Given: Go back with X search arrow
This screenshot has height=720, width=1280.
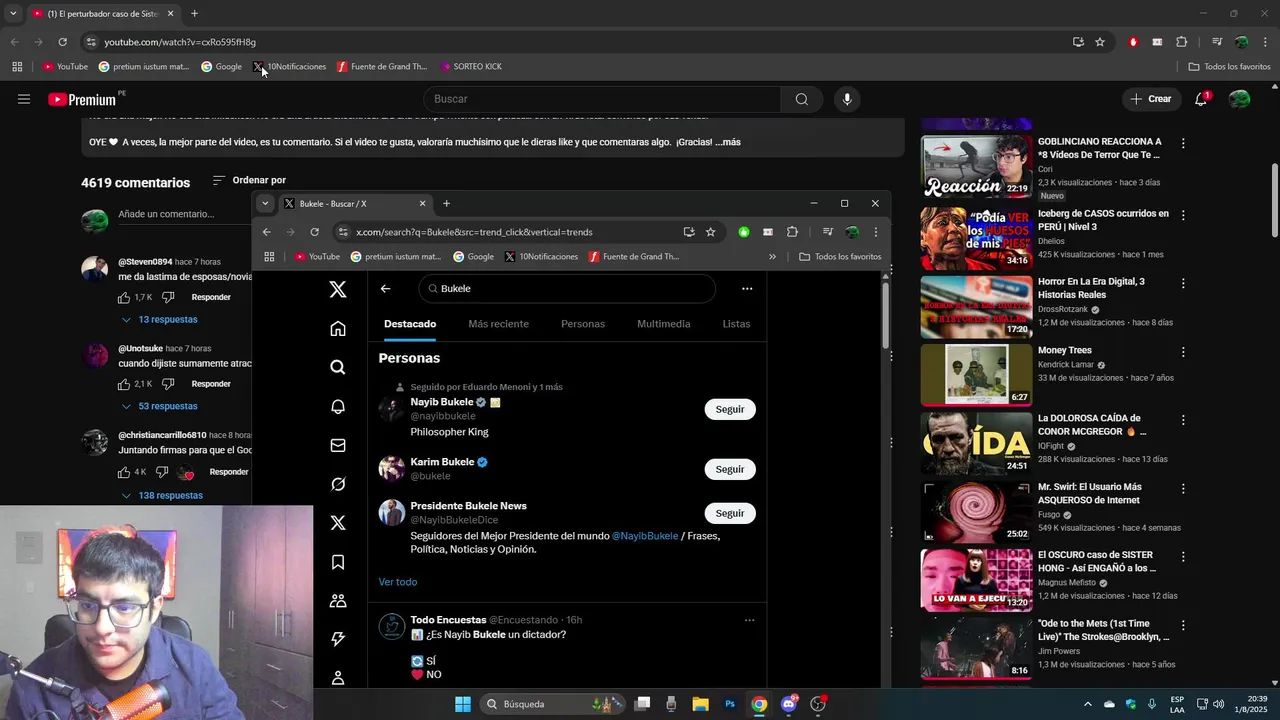Looking at the screenshot, I should click(x=385, y=288).
